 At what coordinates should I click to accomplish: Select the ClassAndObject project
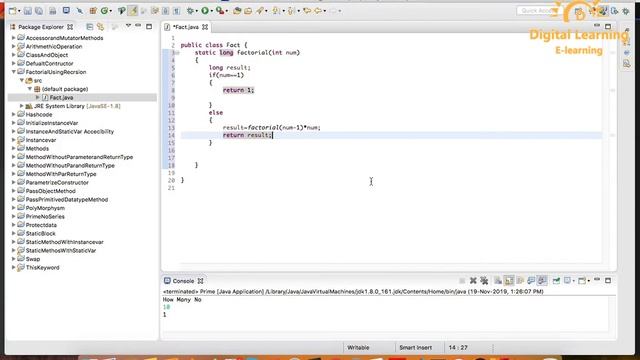pos(47,55)
